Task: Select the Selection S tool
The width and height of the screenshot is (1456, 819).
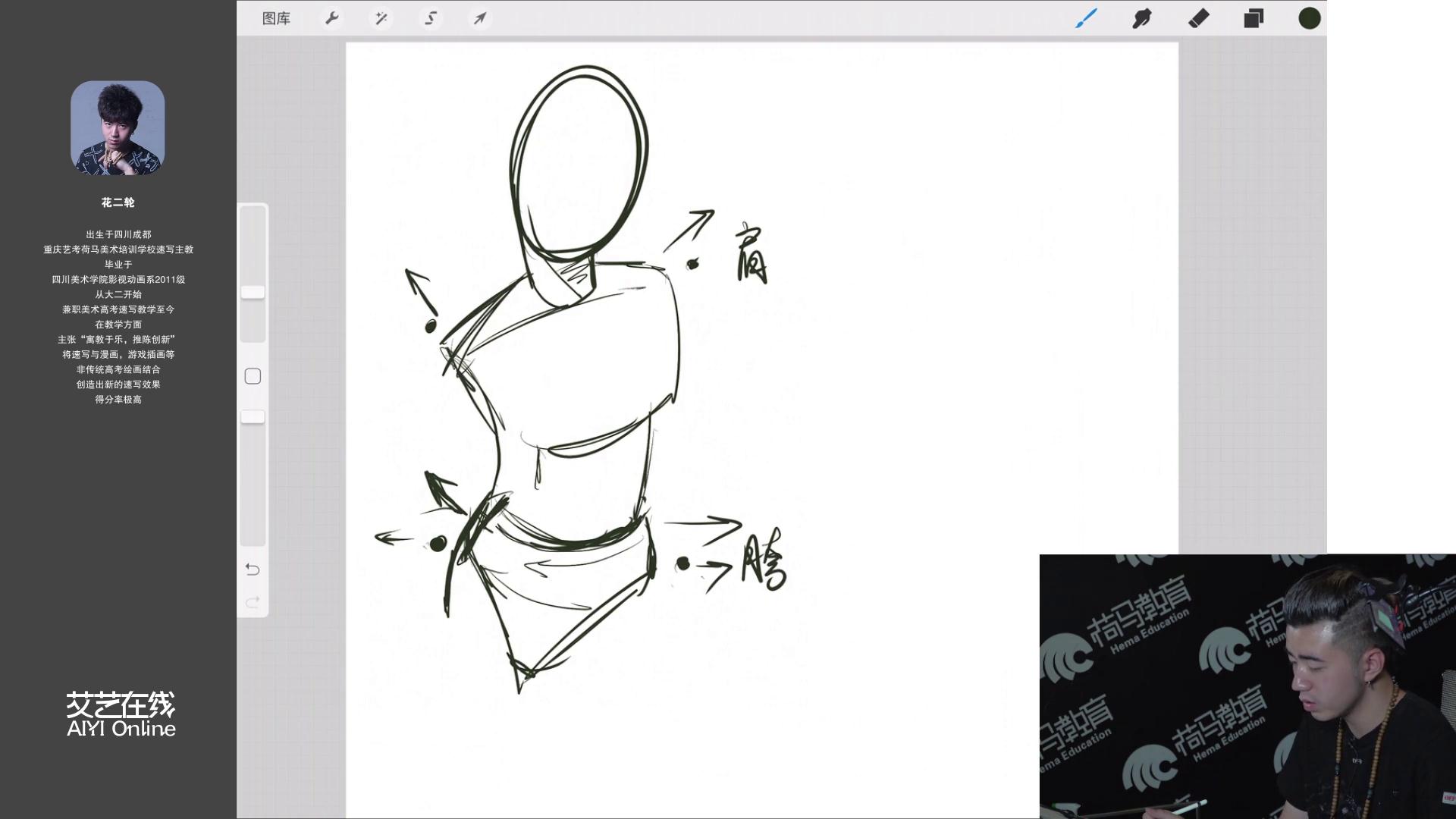Action: point(431,18)
